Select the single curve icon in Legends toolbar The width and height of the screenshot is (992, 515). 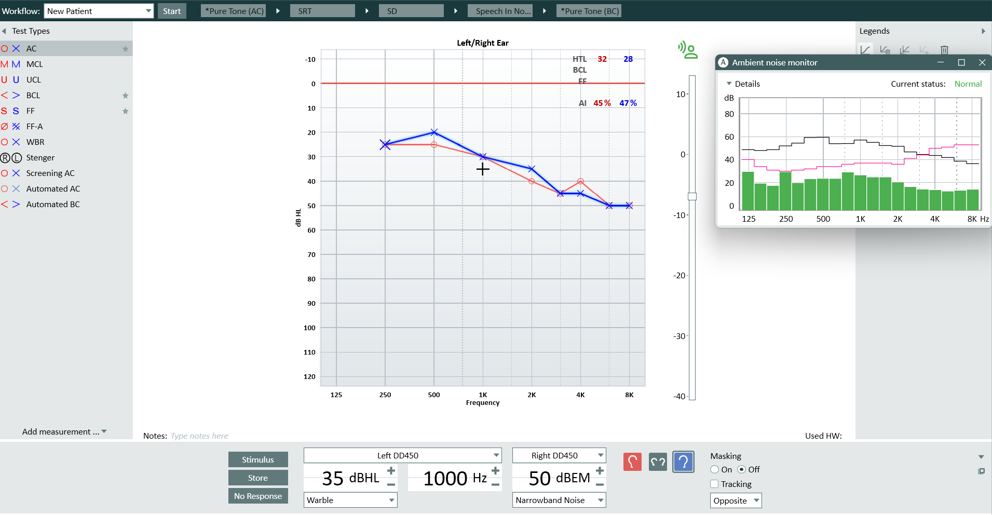click(865, 50)
